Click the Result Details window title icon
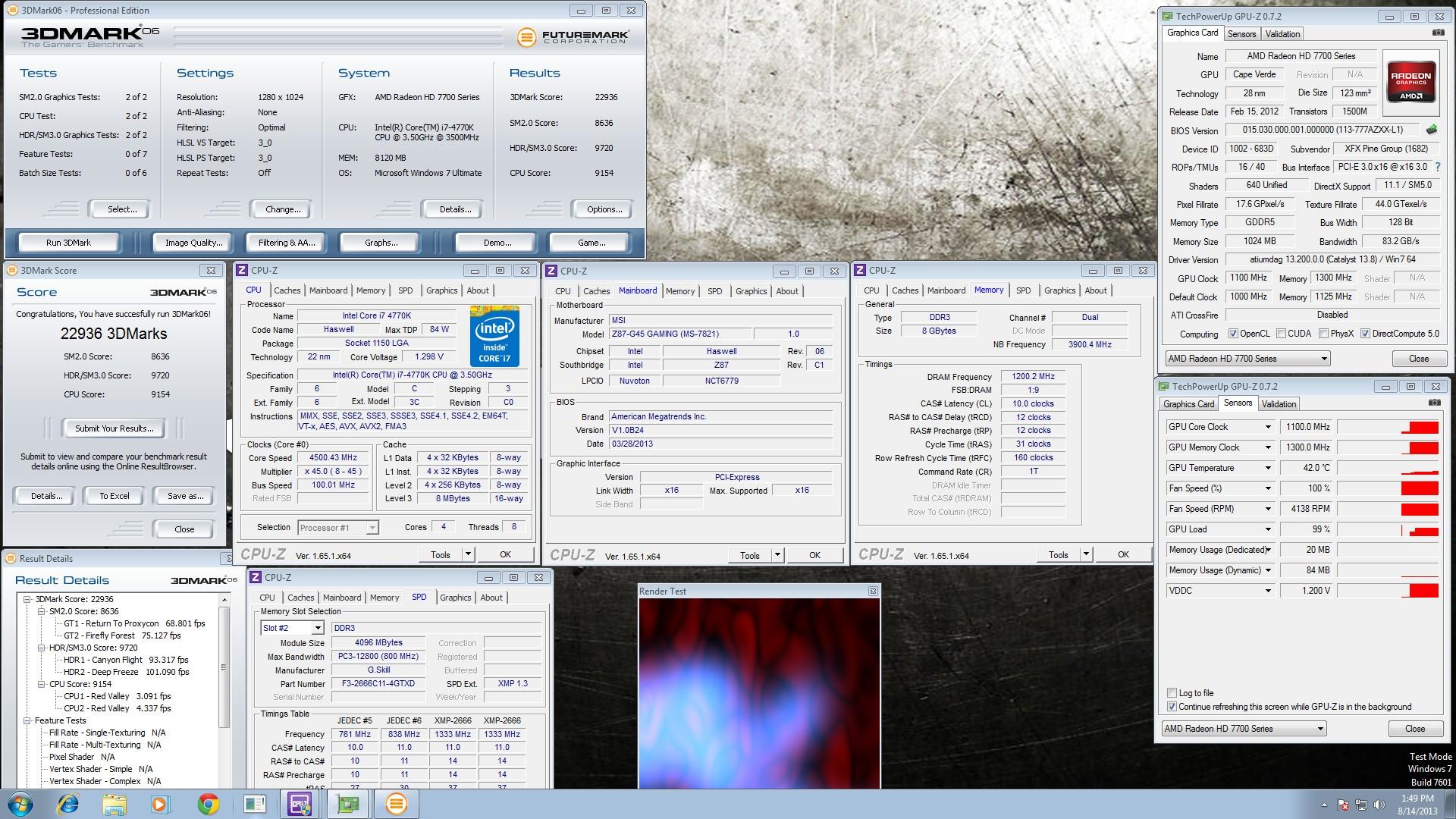1456x819 pixels. (x=11, y=558)
